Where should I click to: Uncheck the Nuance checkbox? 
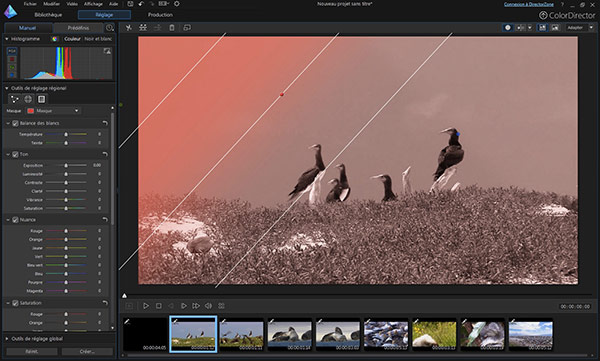(x=15, y=220)
